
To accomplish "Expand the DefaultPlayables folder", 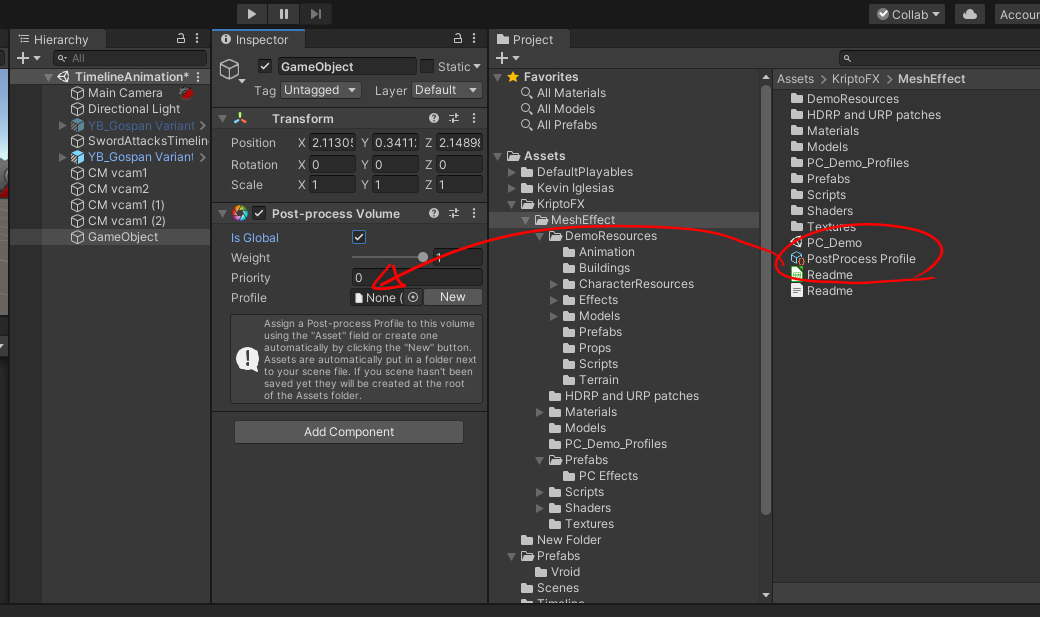I will tap(511, 172).
